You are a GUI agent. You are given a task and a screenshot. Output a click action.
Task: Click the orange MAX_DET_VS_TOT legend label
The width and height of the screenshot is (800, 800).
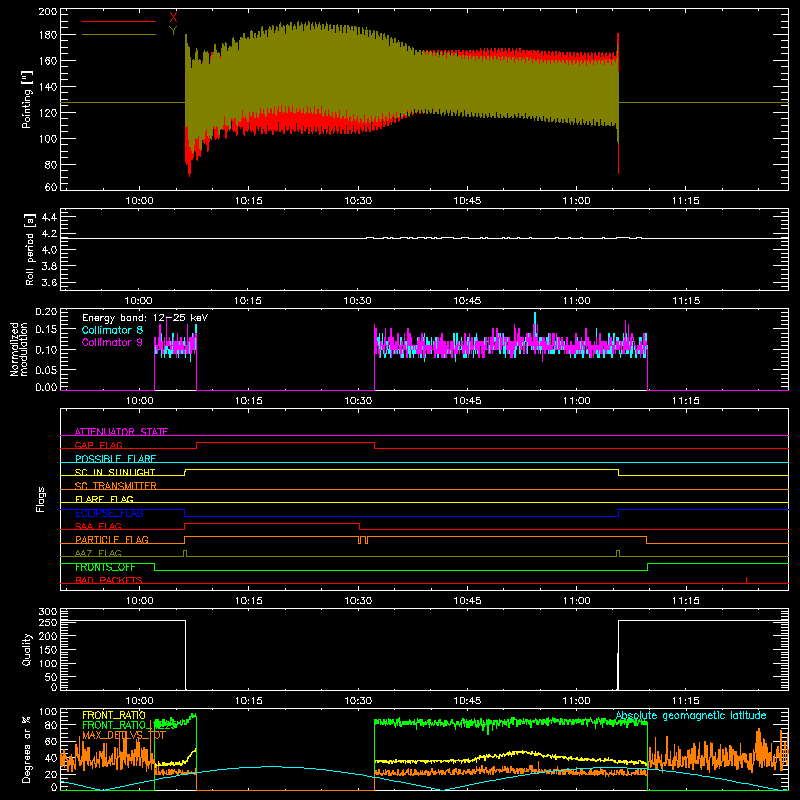(124, 735)
